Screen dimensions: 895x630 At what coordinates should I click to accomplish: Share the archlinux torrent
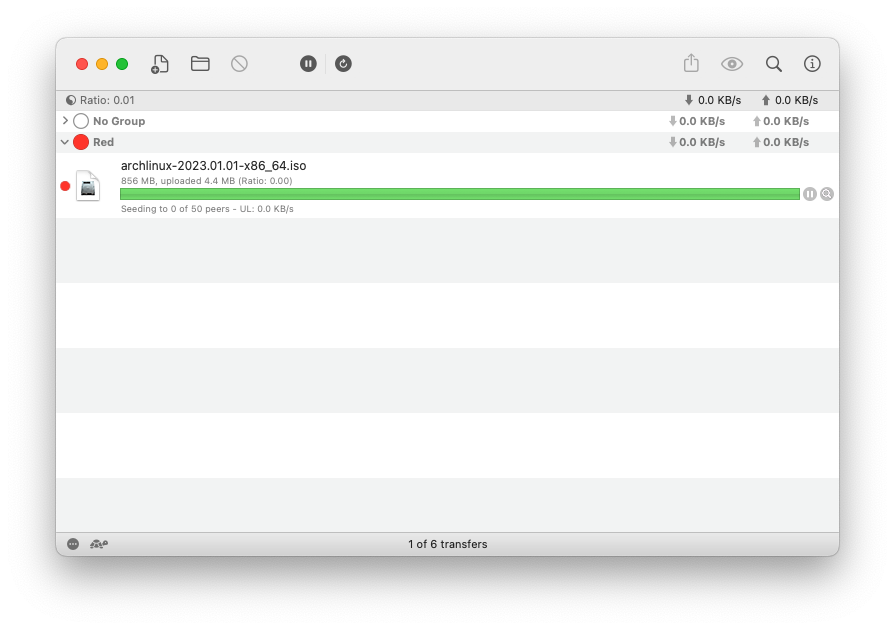pyautogui.click(x=691, y=63)
